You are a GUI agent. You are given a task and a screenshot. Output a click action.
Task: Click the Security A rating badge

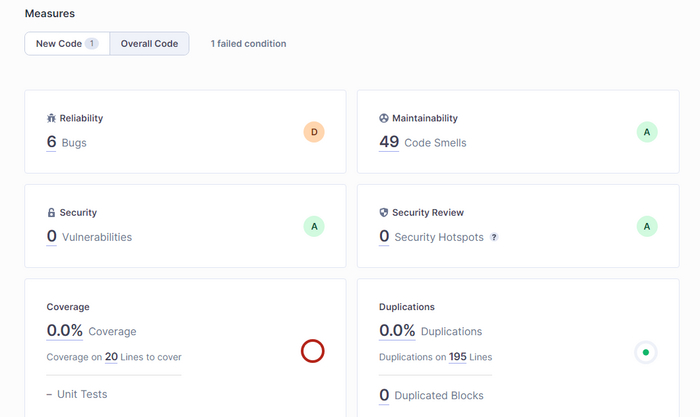click(314, 226)
